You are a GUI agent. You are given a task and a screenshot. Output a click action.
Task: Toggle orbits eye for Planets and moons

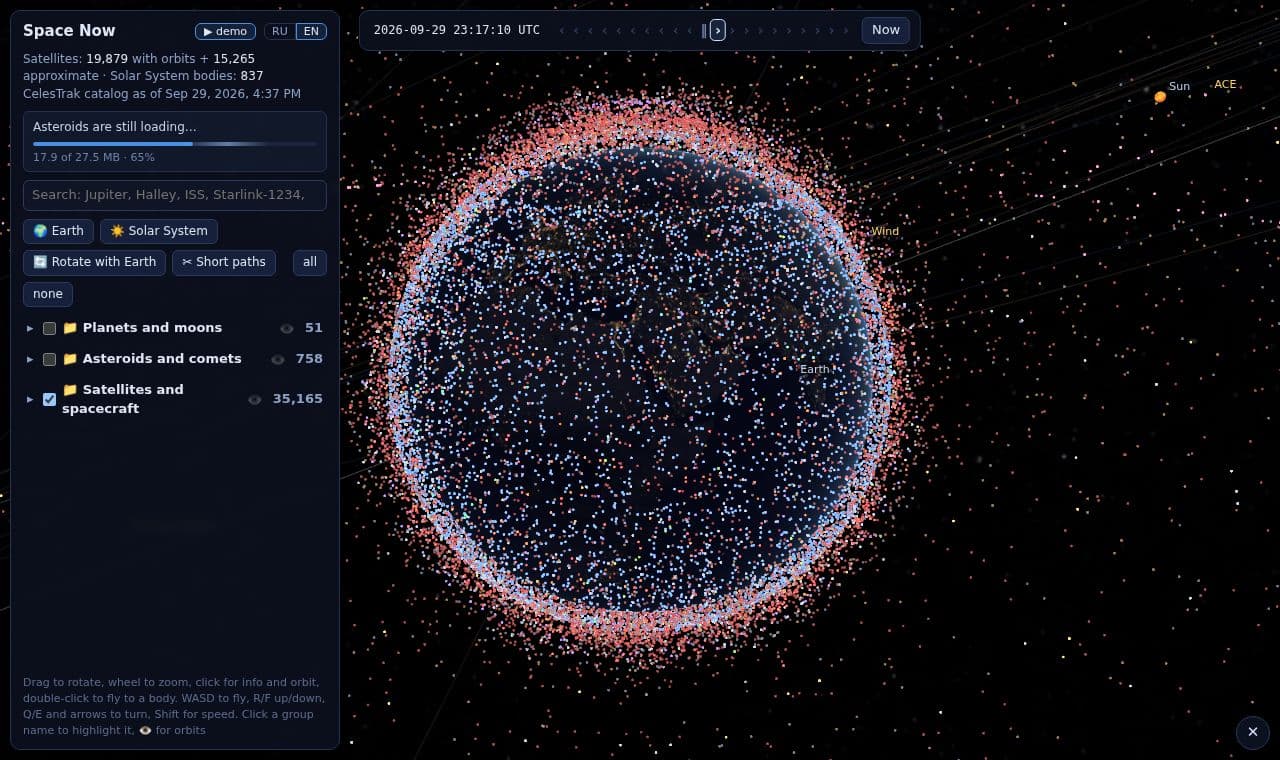pyautogui.click(x=287, y=328)
